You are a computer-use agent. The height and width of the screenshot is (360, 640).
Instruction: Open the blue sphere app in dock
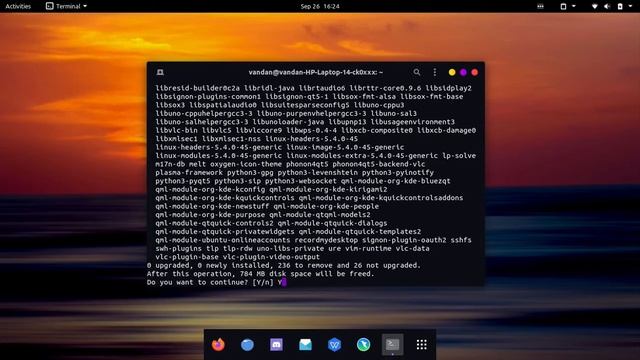click(x=247, y=344)
